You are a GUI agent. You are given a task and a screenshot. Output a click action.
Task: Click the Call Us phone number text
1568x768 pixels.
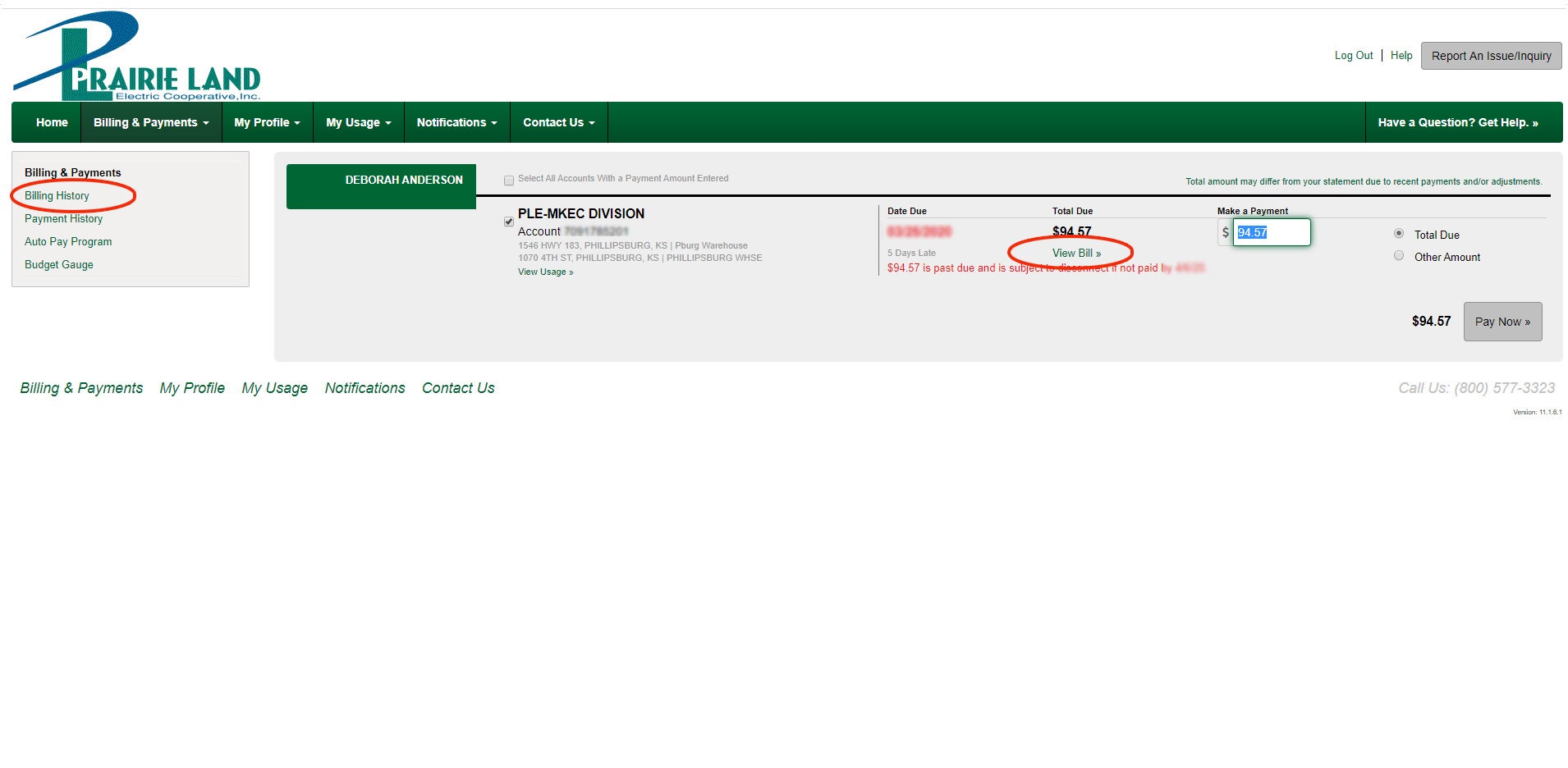tap(1476, 388)
